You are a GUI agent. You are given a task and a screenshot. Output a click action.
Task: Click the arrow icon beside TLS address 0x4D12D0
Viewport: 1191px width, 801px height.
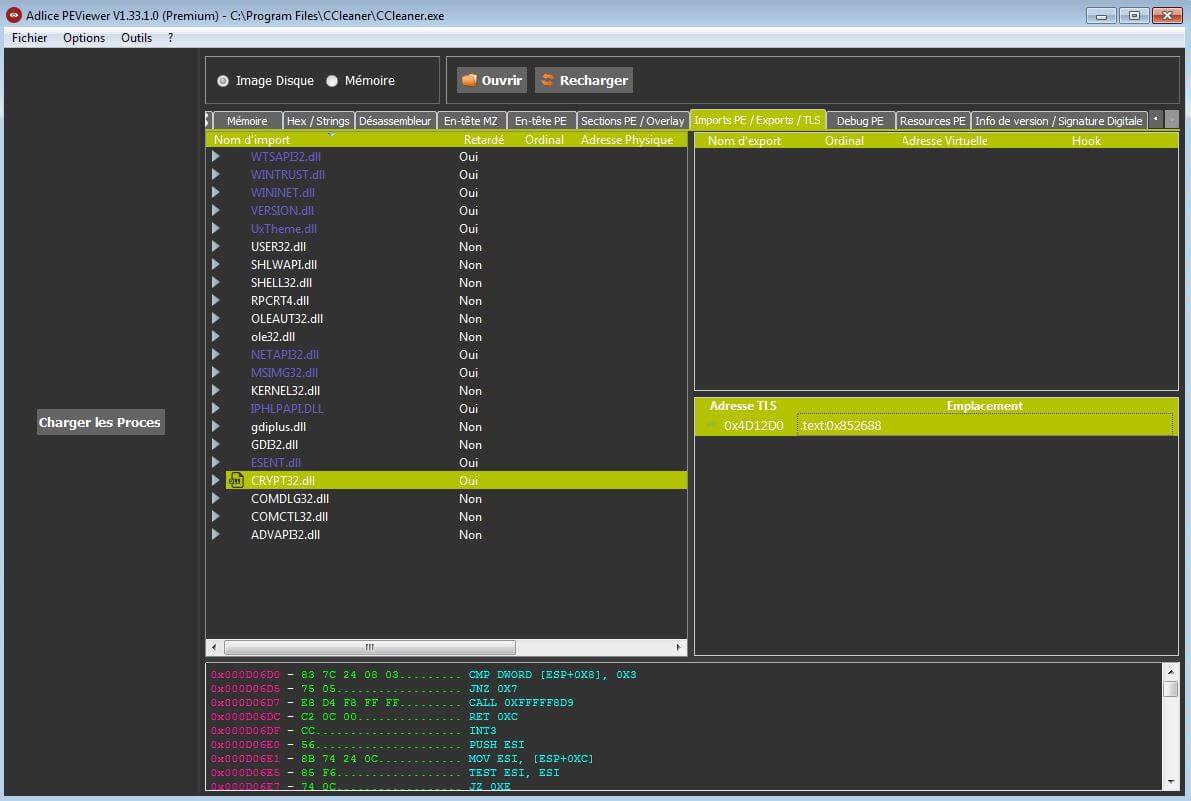pos(711,426)
